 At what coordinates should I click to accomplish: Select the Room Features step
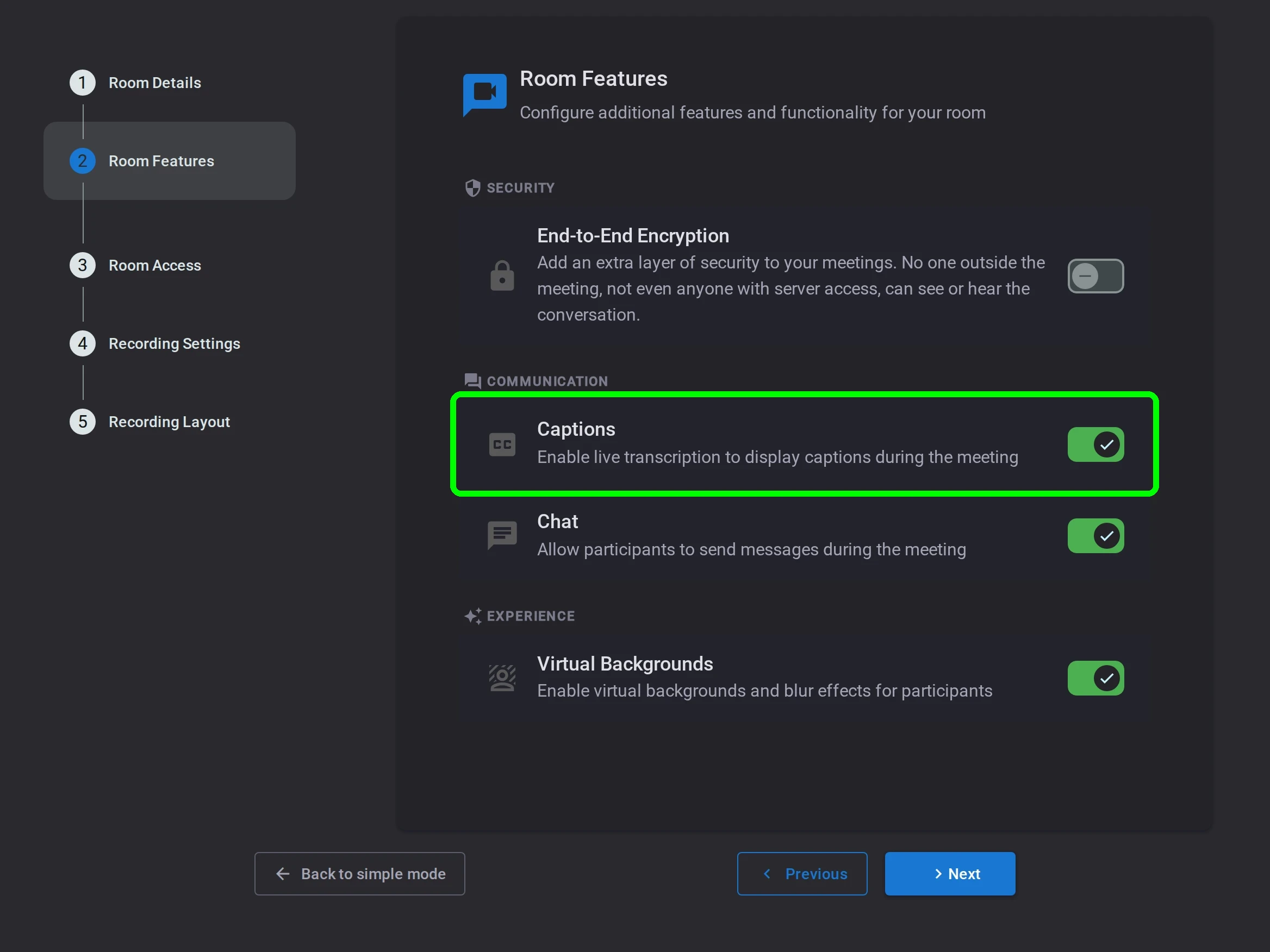click(170, 161)
